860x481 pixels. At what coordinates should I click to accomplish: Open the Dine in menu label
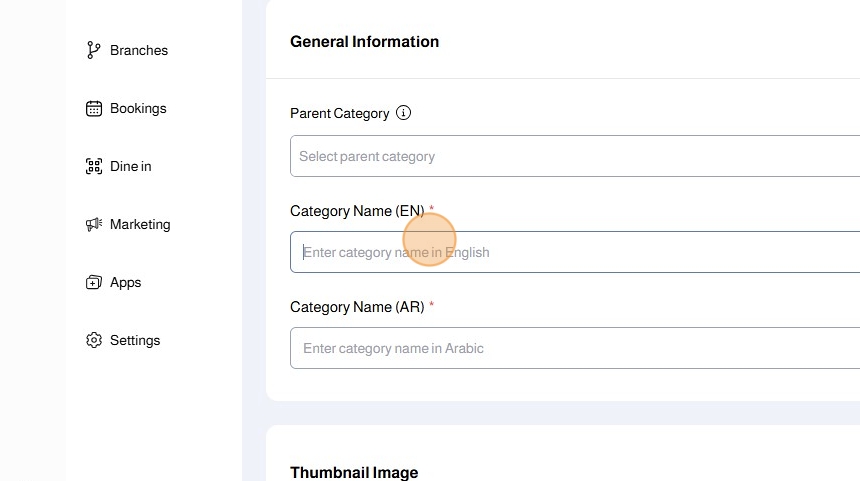pyautogui.click(x=131, y=166)
